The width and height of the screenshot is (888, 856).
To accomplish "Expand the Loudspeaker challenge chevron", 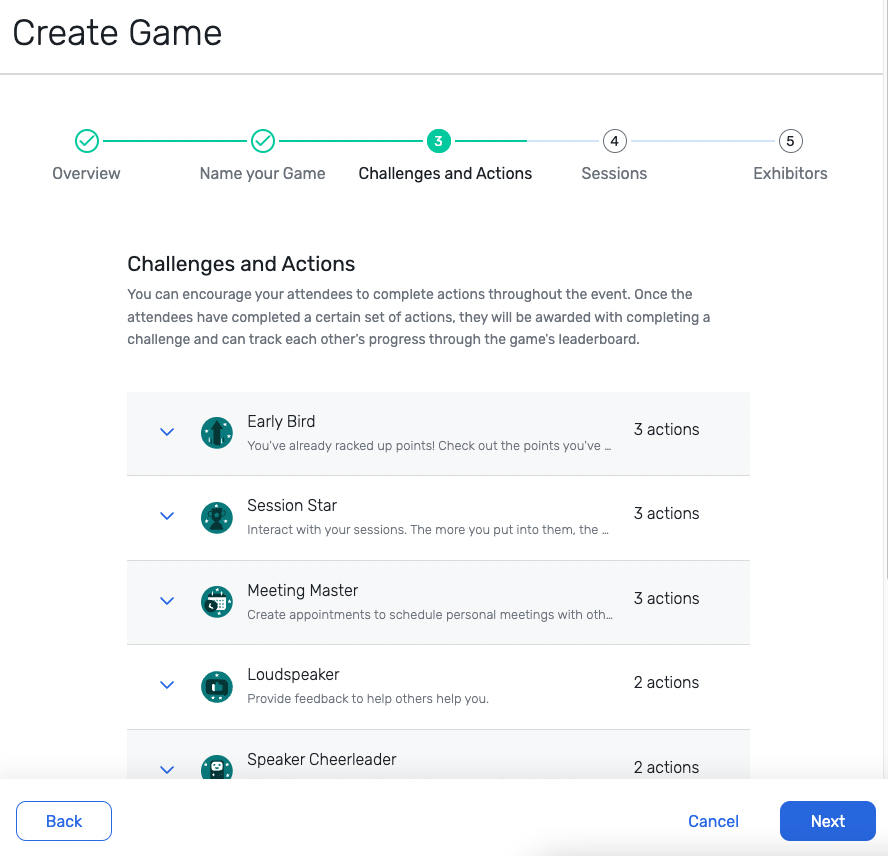I will coord(167,685).
